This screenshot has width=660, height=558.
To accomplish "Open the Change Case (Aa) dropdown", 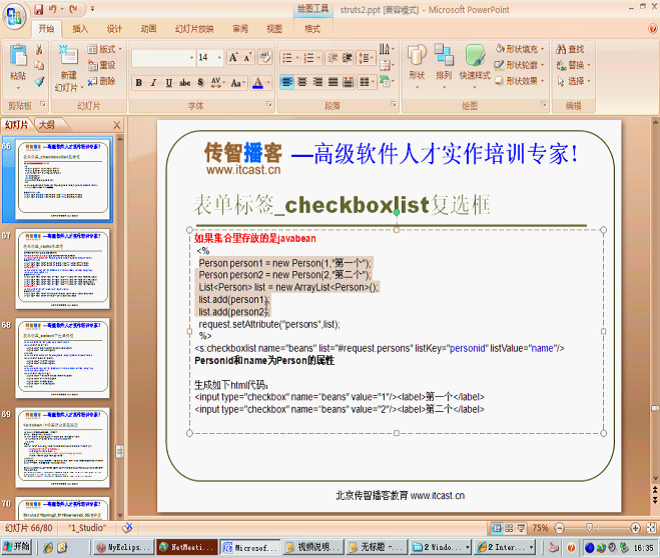I will 237,83.
